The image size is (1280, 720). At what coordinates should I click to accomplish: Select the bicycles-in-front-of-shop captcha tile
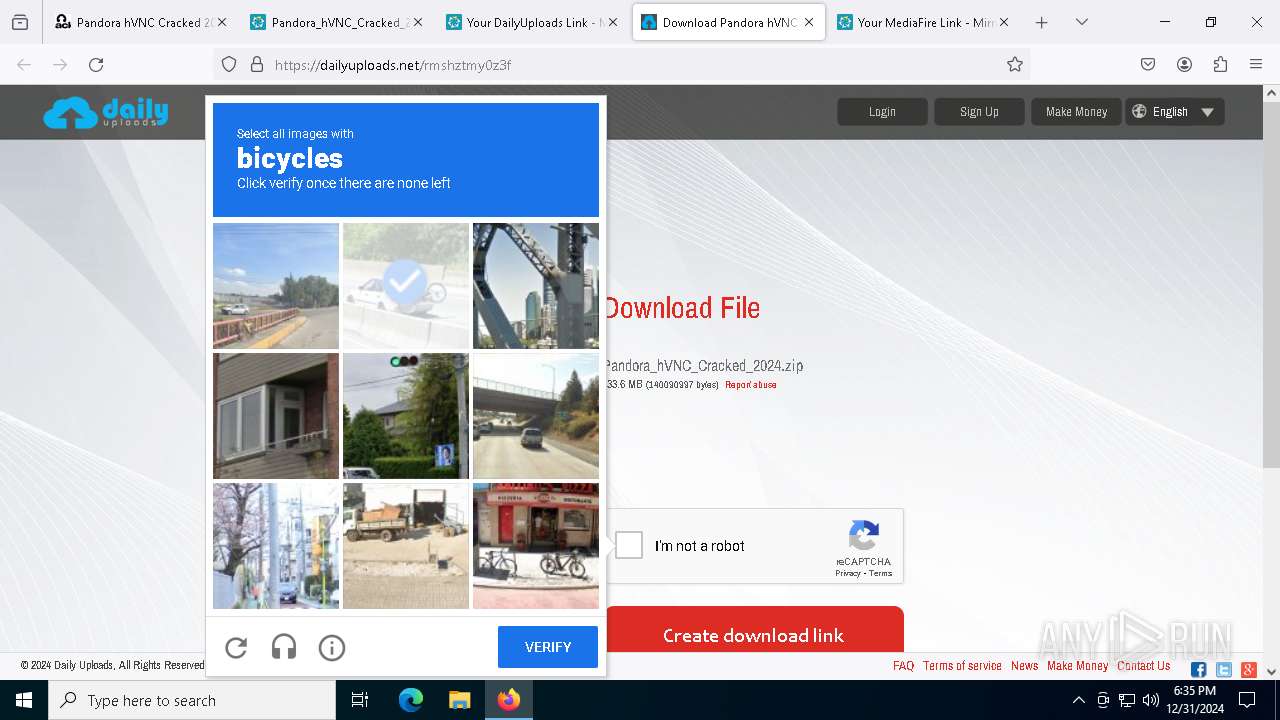pos(536,546)
